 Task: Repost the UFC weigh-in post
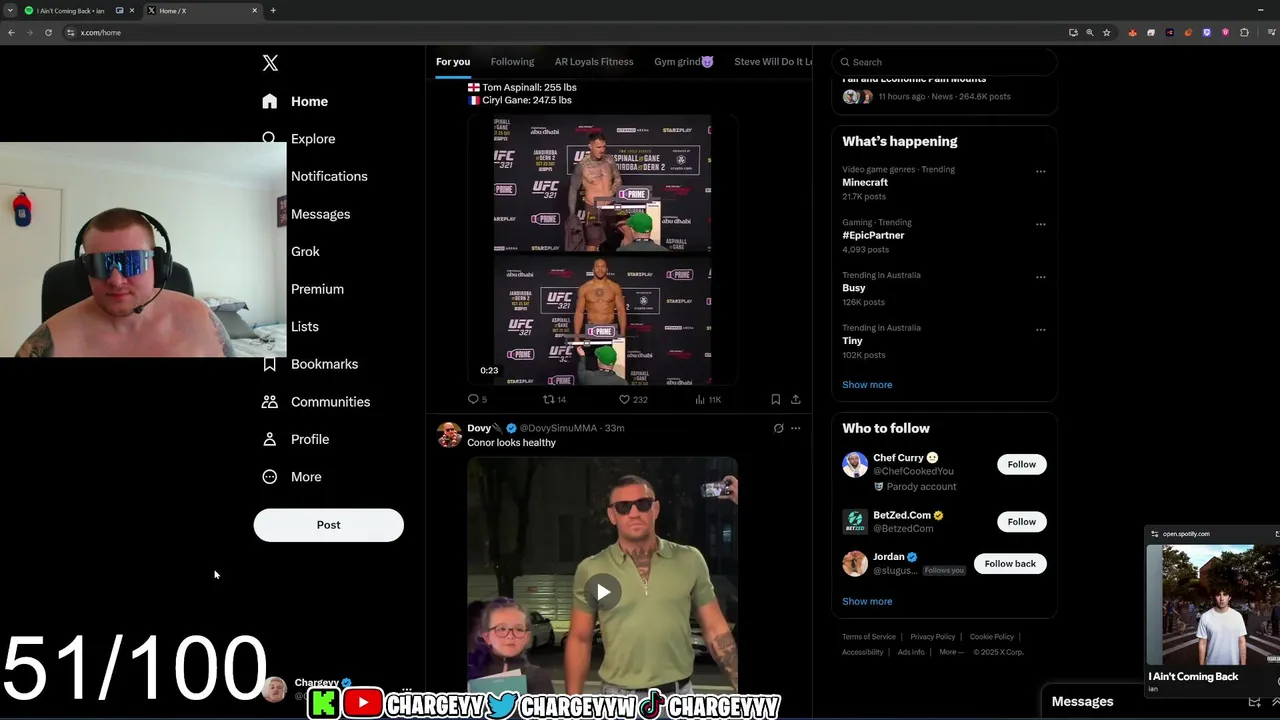click(554, 399)
